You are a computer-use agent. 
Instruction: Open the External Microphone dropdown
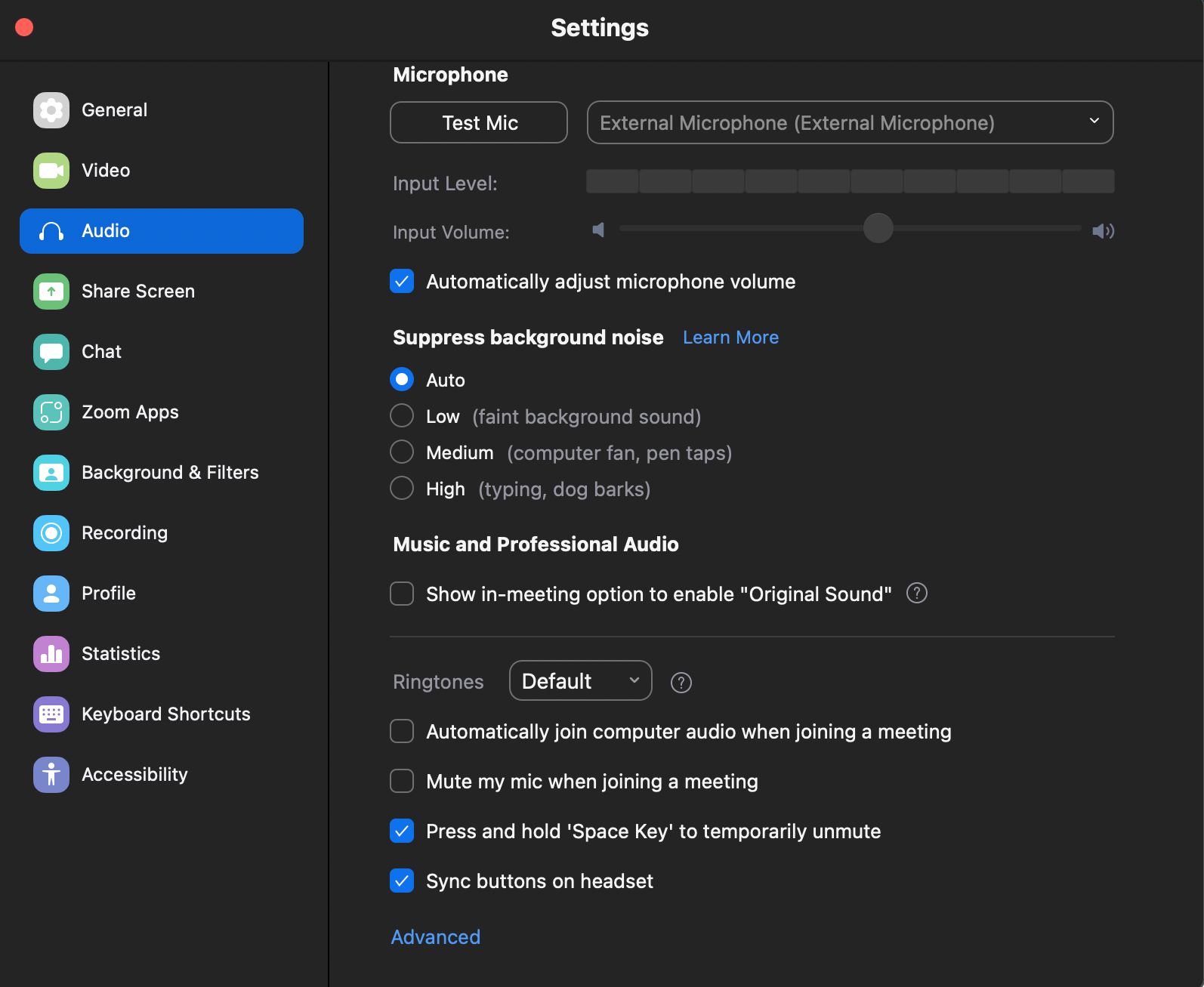(x=851, y=122)
